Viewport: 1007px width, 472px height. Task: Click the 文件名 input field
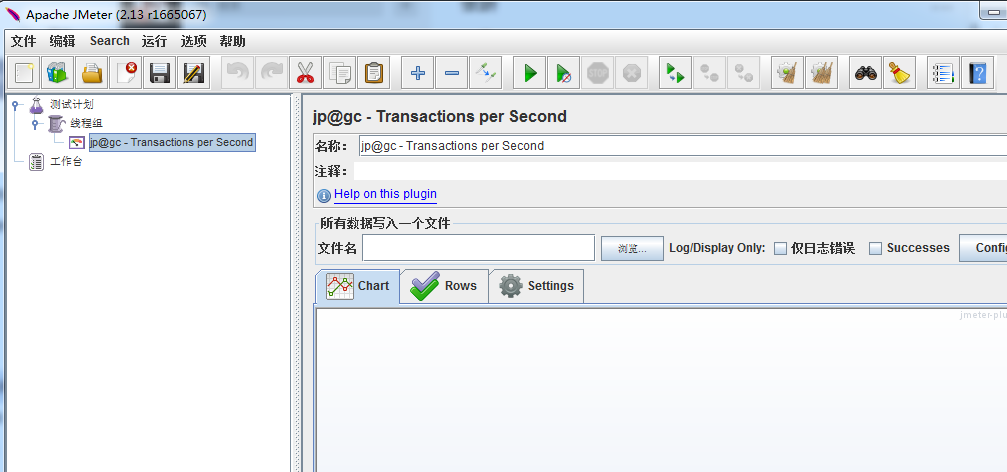pyautogui.click(x=478, y=248)
